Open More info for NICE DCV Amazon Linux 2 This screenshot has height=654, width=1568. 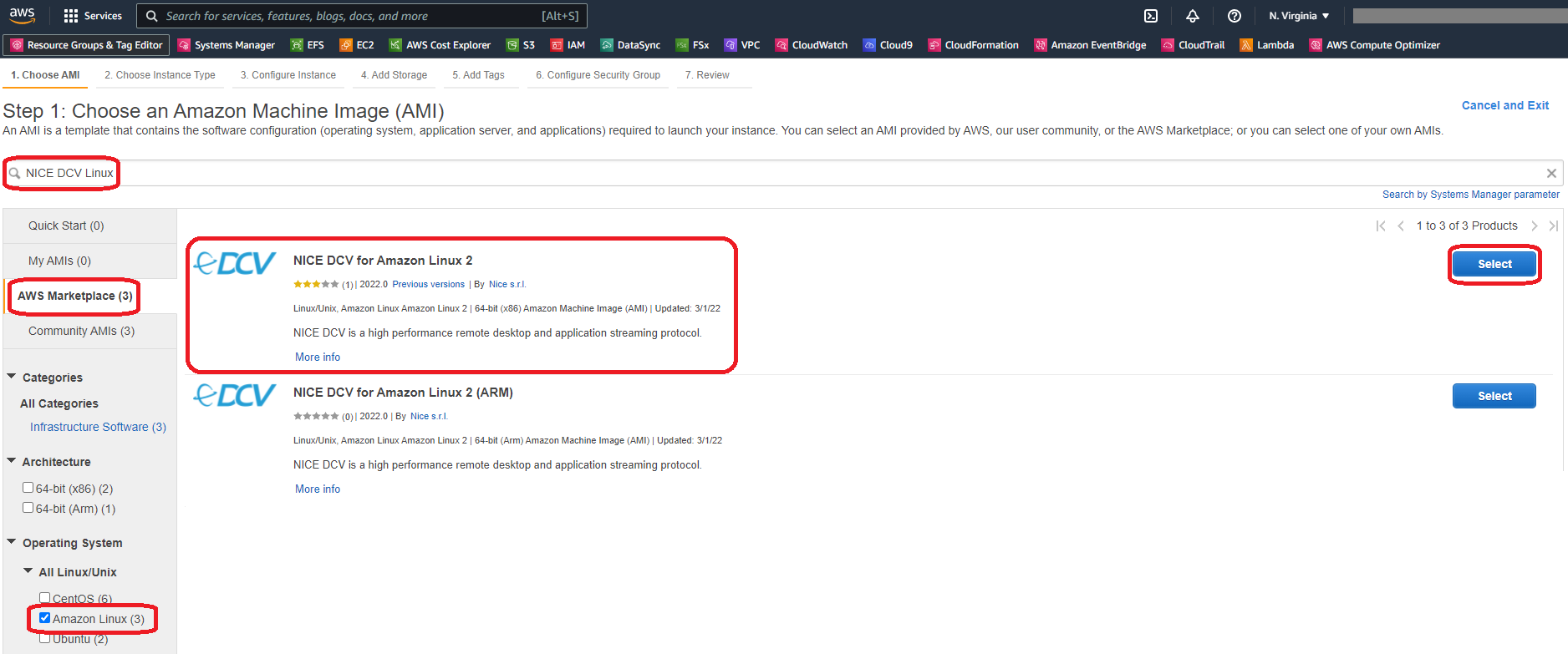[x=318, y=357]
